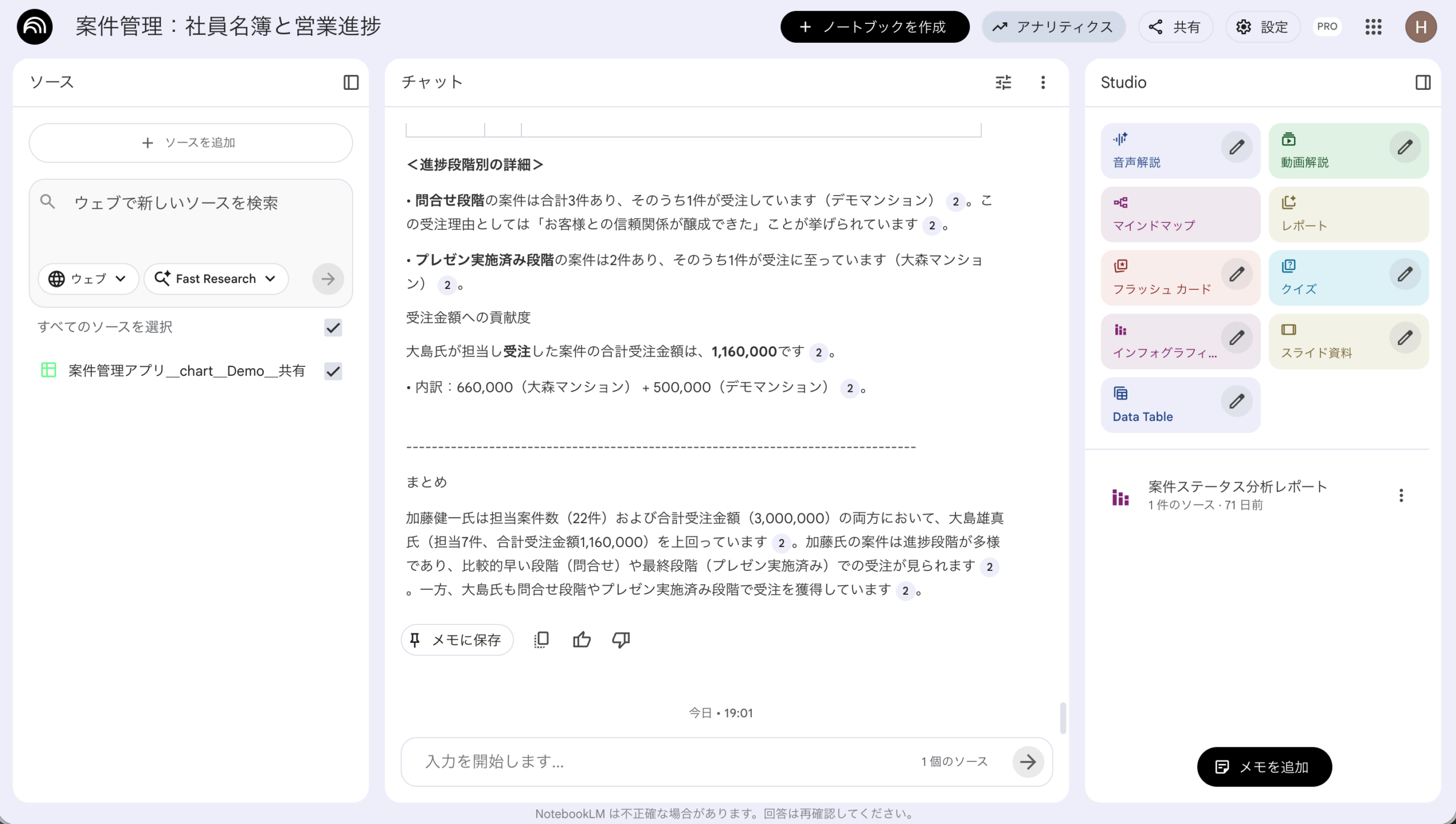Image resolution: width=1456 pixels, height=824 pixels.
Task: Toggle すべてのソースを選択 checkbox
Action: [333, 328]
